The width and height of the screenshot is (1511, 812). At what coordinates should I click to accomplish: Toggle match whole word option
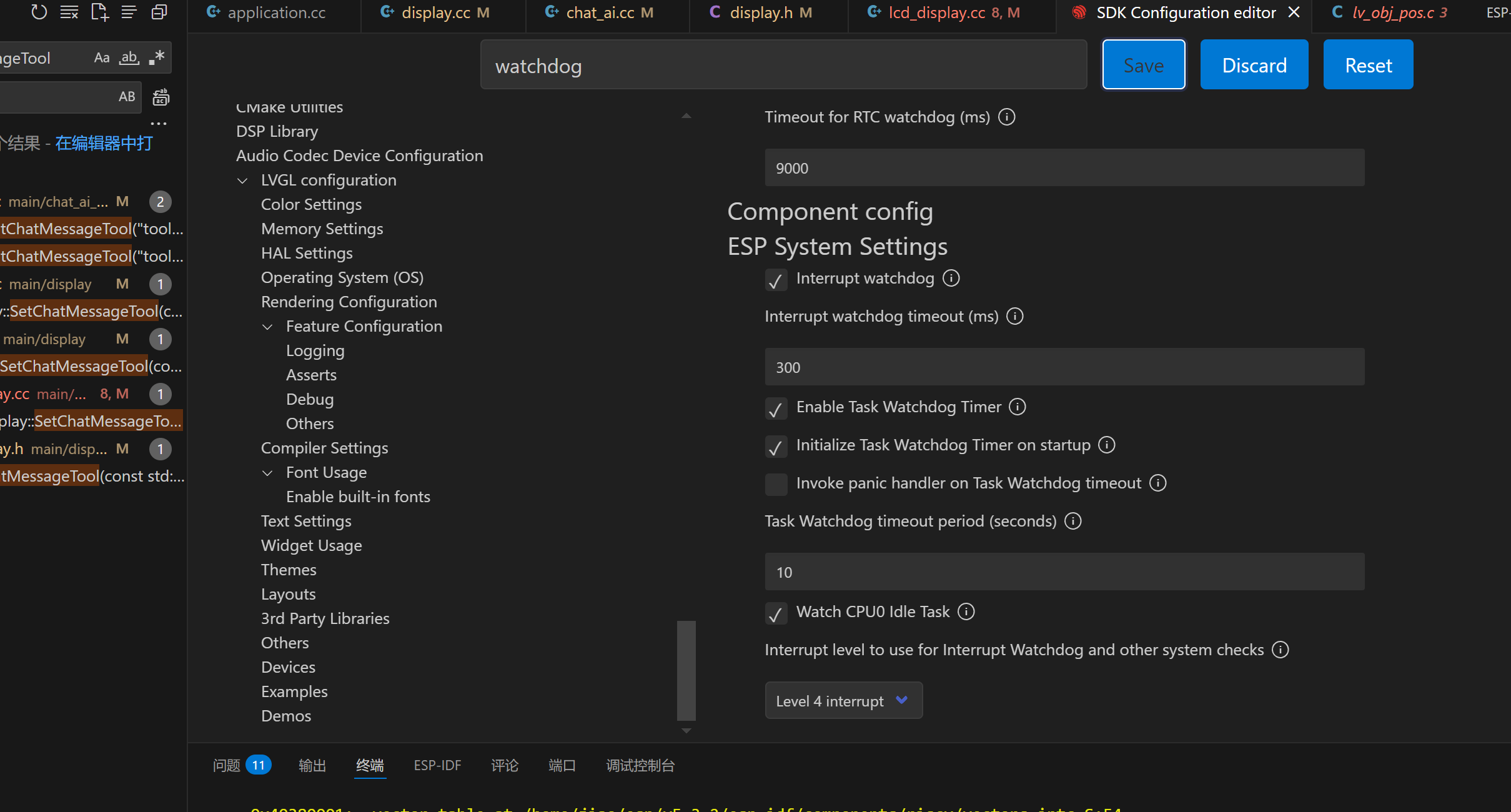coord(129,58)
